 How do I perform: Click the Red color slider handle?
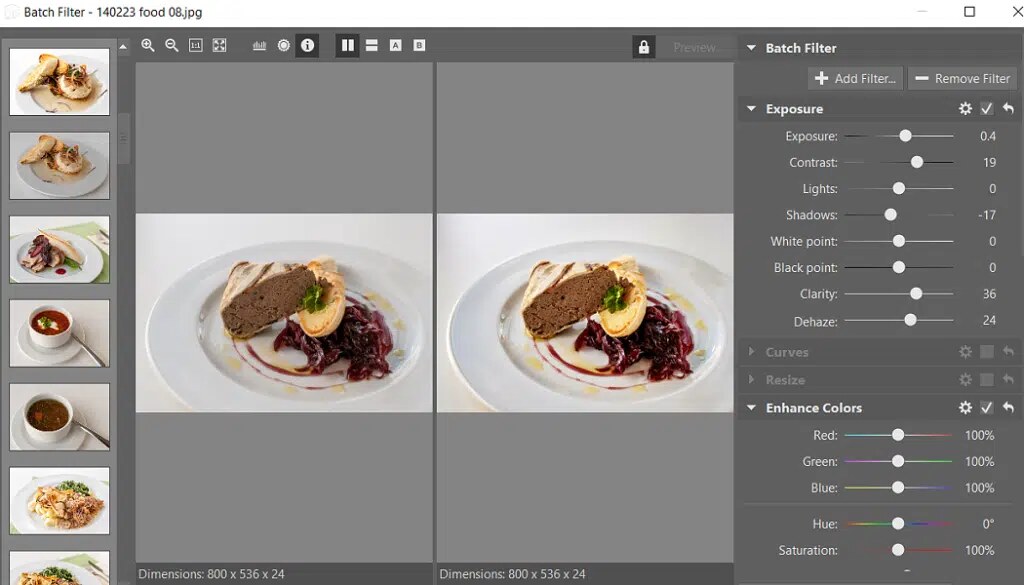[898, 435]
